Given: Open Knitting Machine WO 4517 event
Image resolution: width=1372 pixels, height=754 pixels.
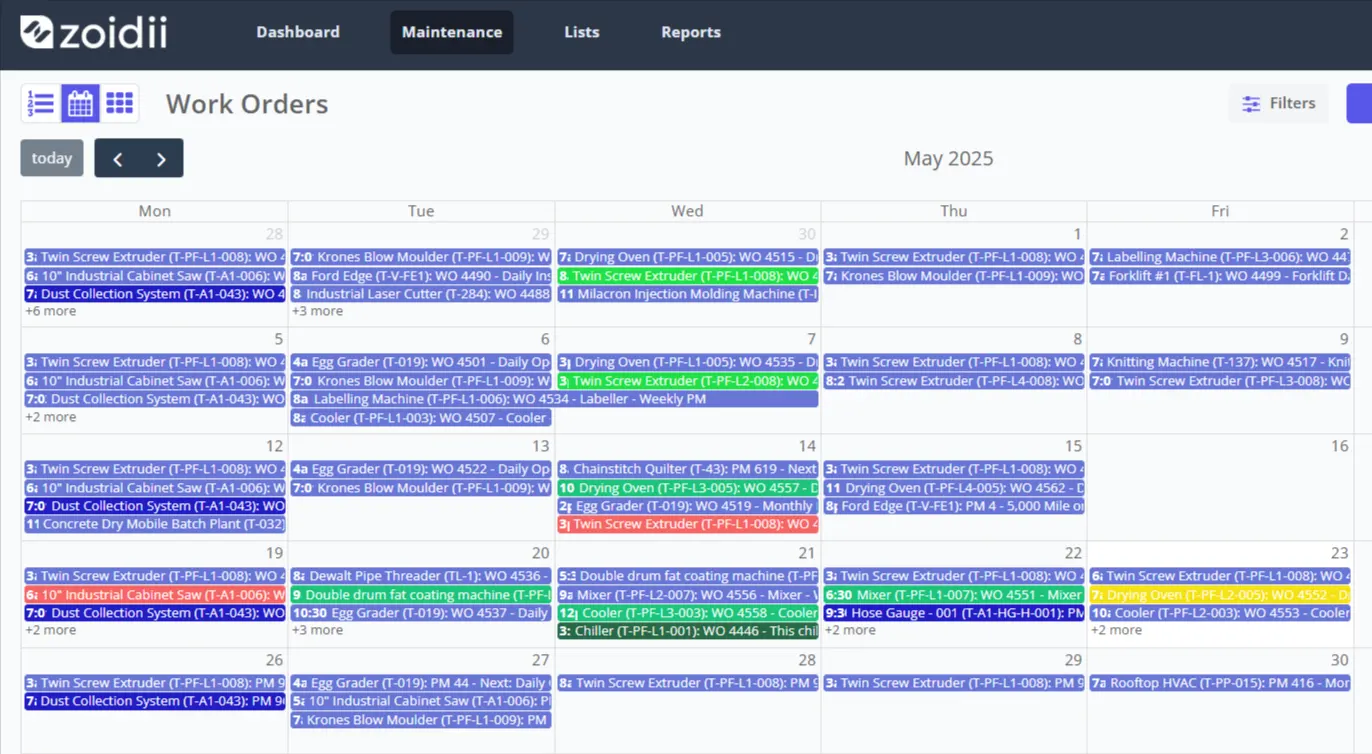Looking at the screenshot, I should pos(1220,362).
